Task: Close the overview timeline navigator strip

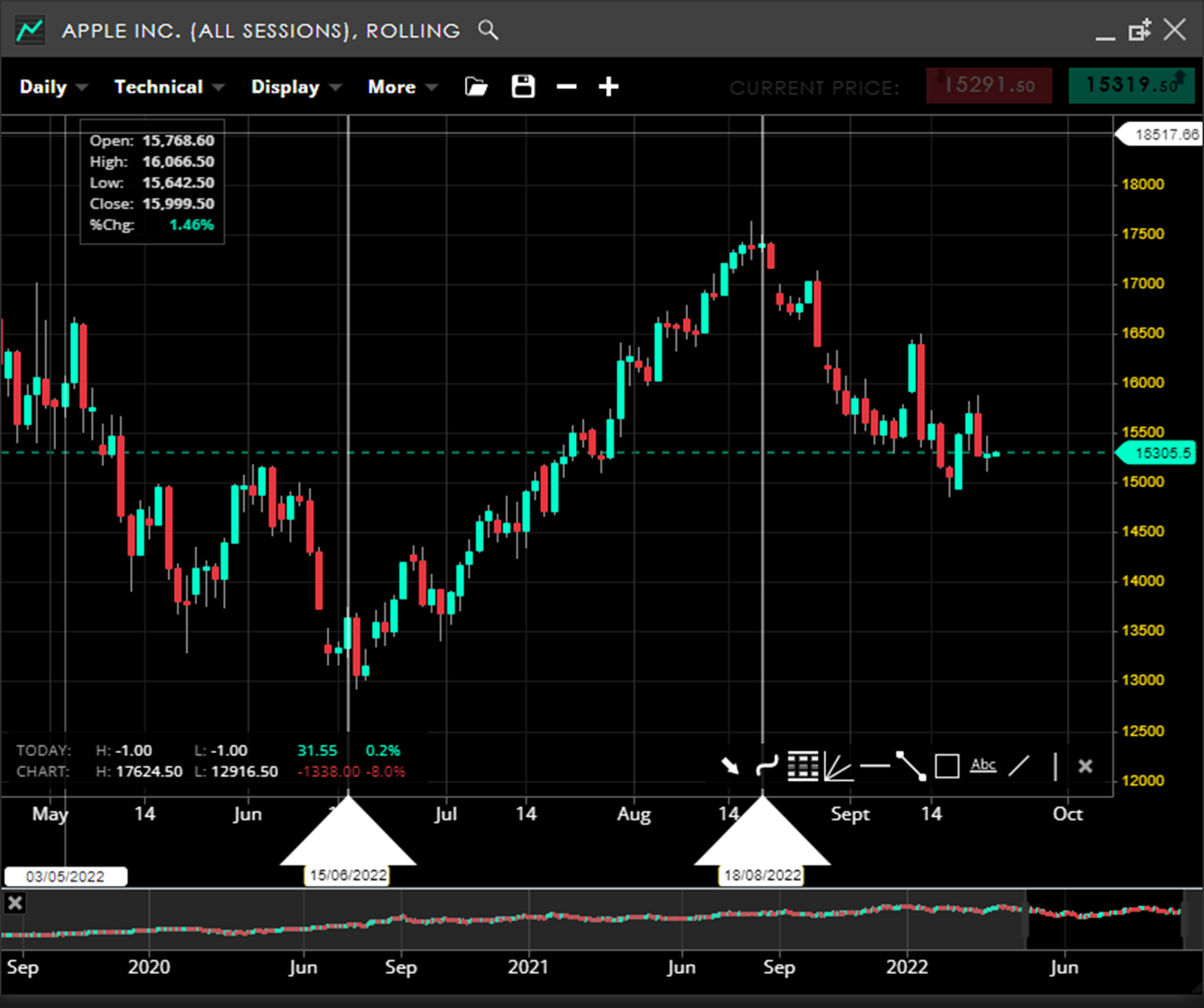Action: pyautogui.click(x=15, y=903)
